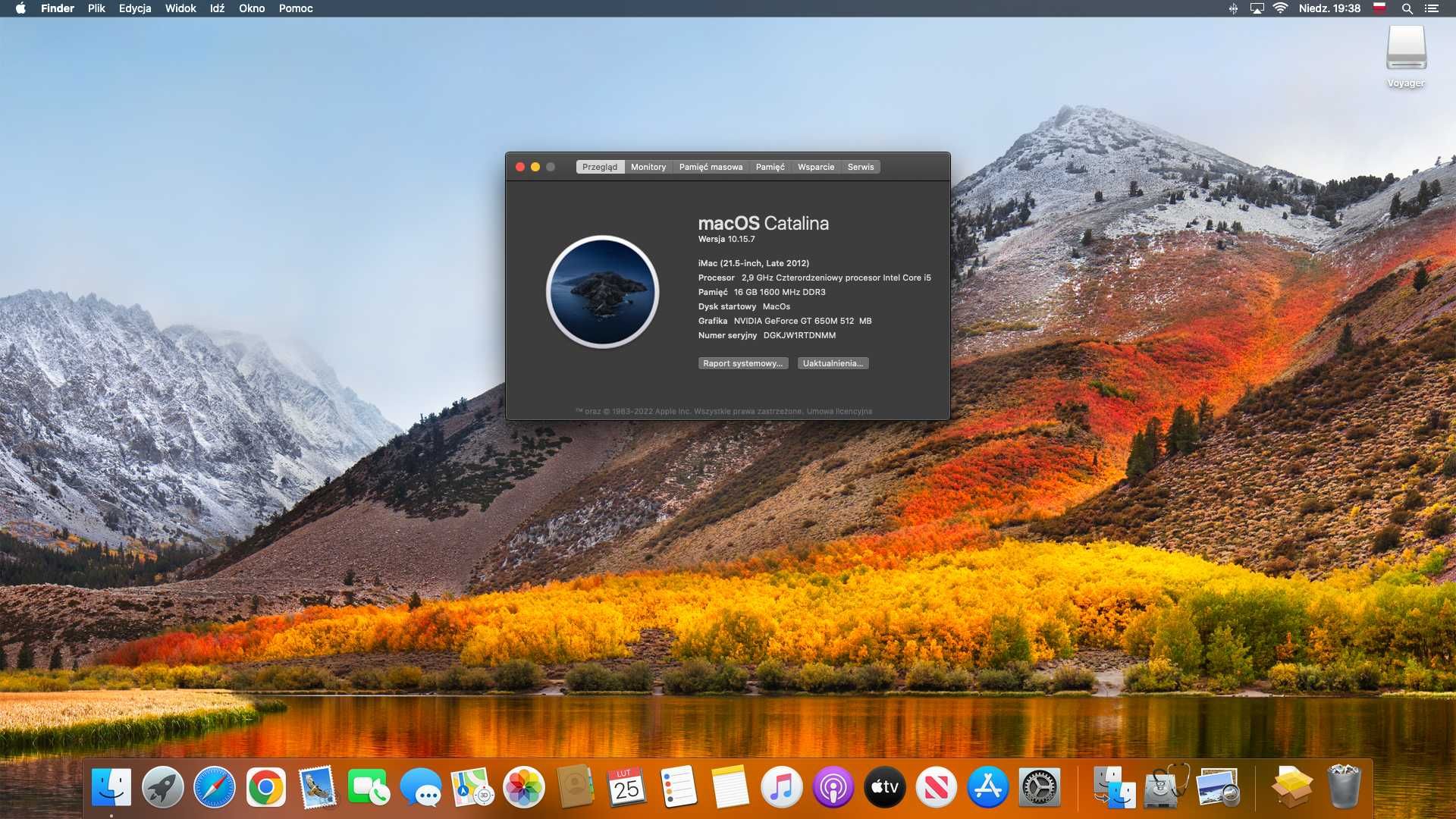Launch Reminders app from Dock
This screenshot has width=1456, height=819.
click(x=679, y=788)
